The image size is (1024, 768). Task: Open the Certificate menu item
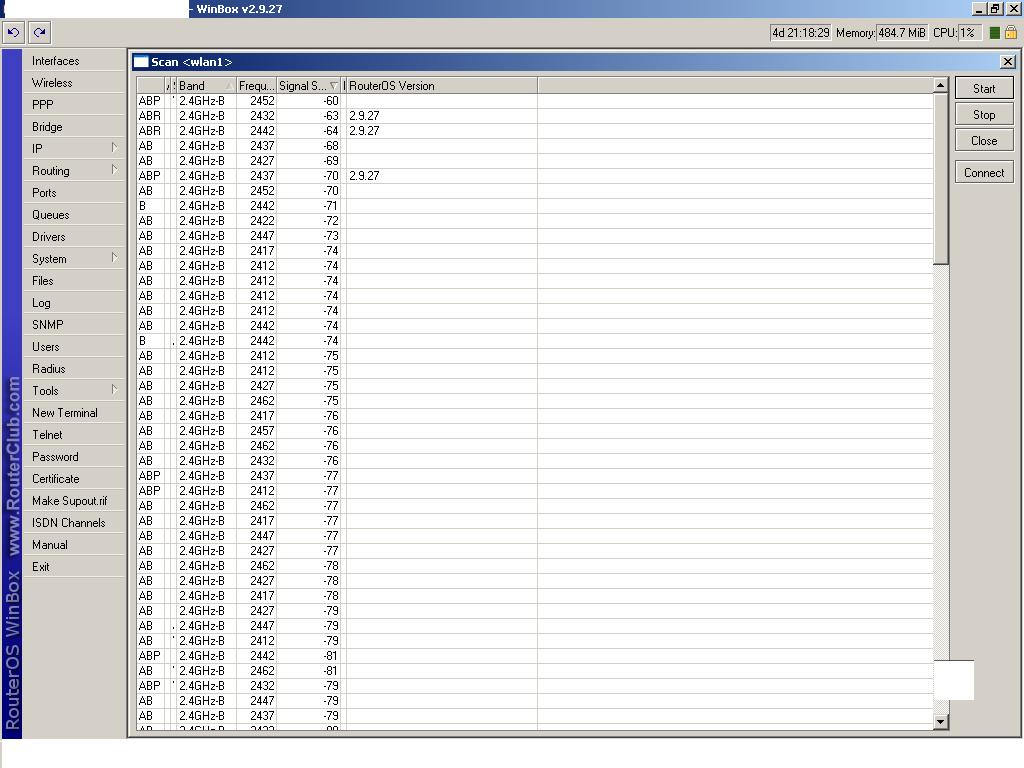coord(74,479)
